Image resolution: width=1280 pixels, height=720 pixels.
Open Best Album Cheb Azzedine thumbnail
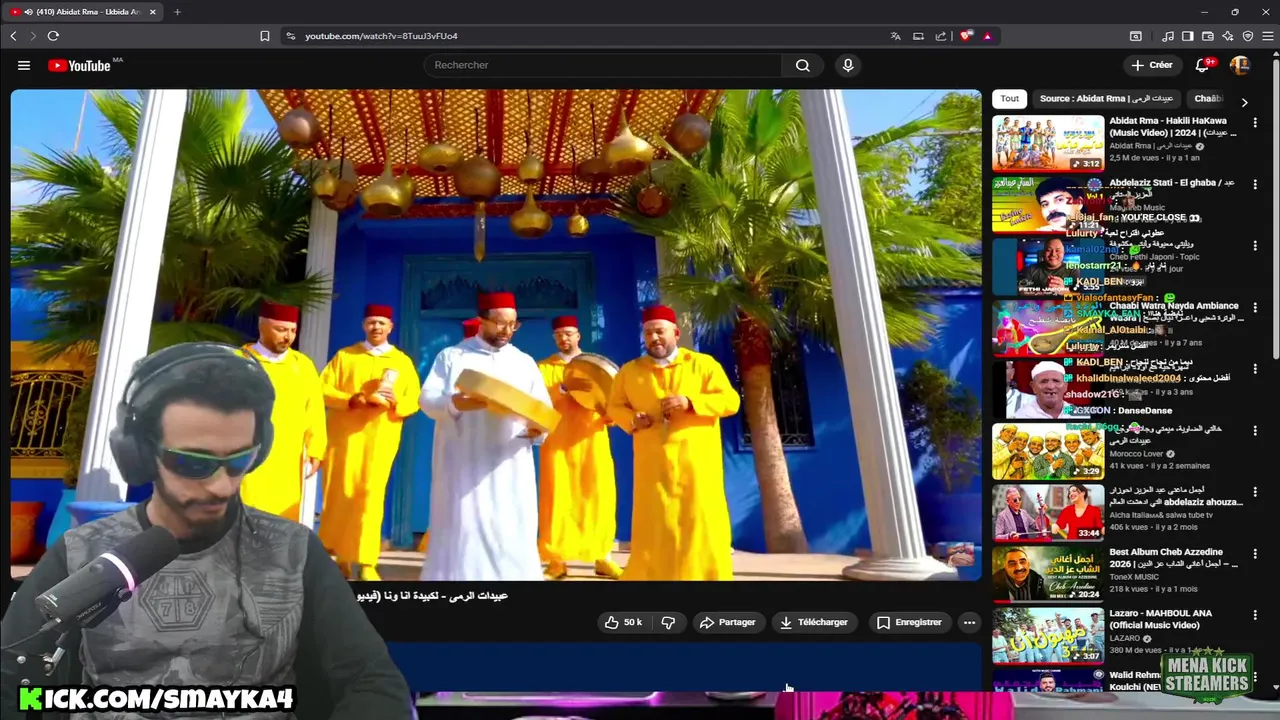point(1048,573)
